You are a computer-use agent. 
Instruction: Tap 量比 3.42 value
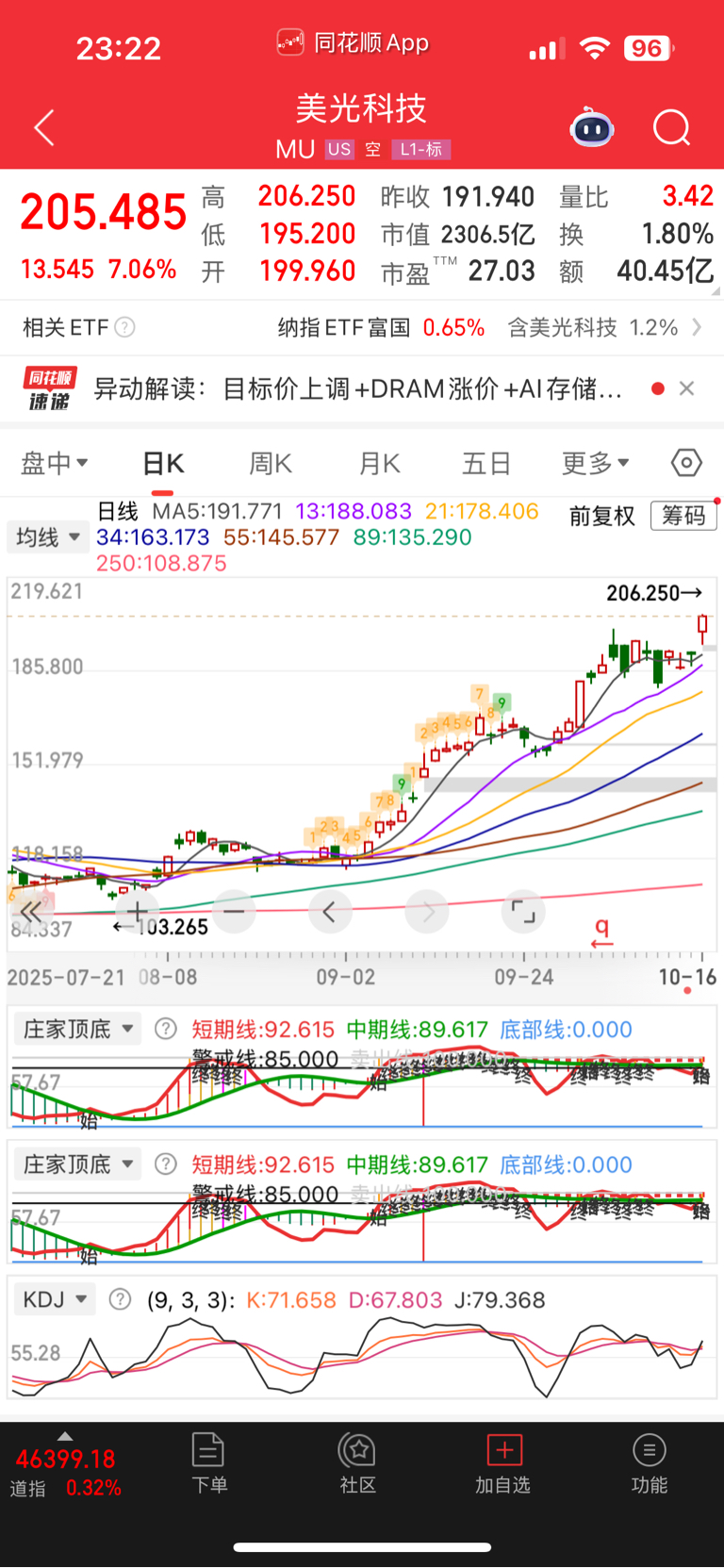(x=687, y=196)
